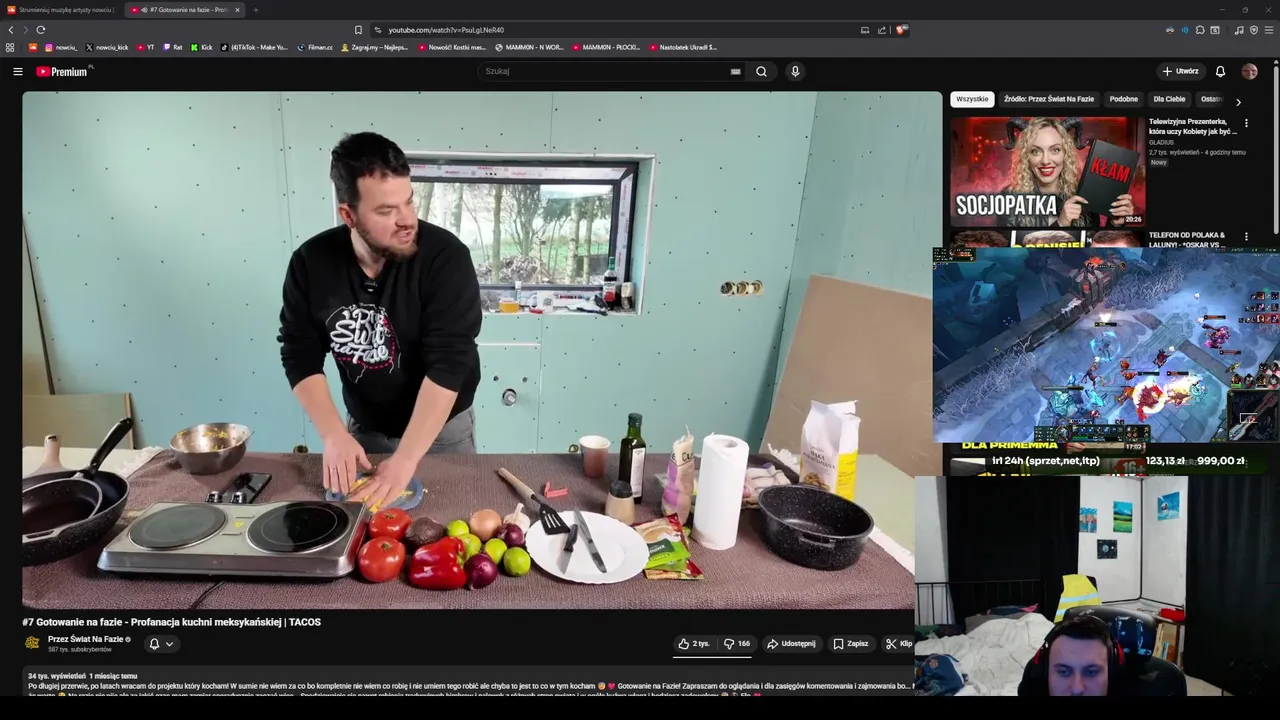
Task: Click the YouTube URL address bar
Action: tap(446, 30)
